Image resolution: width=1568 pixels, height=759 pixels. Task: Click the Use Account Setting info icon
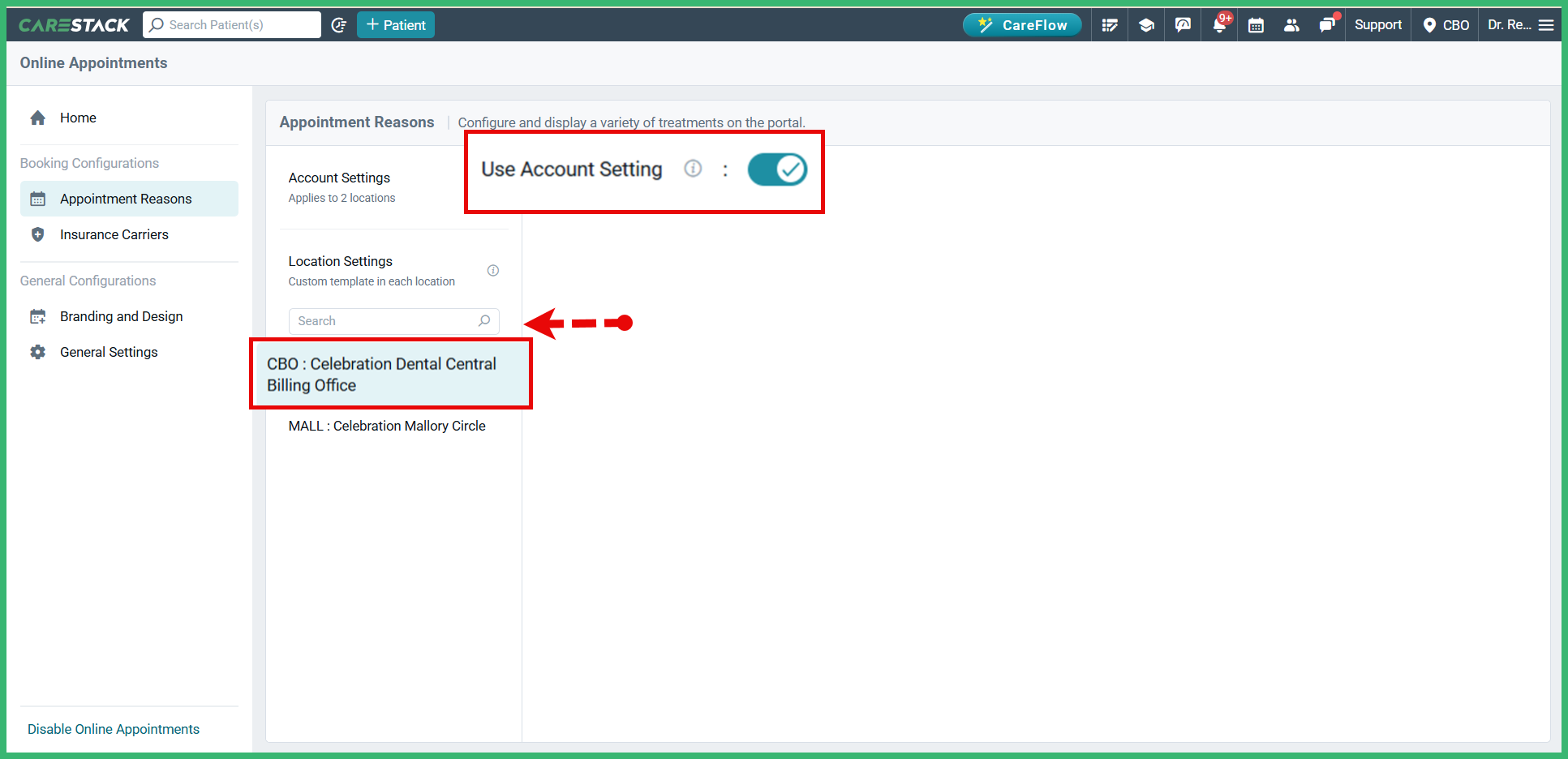[x=693, y=169]
